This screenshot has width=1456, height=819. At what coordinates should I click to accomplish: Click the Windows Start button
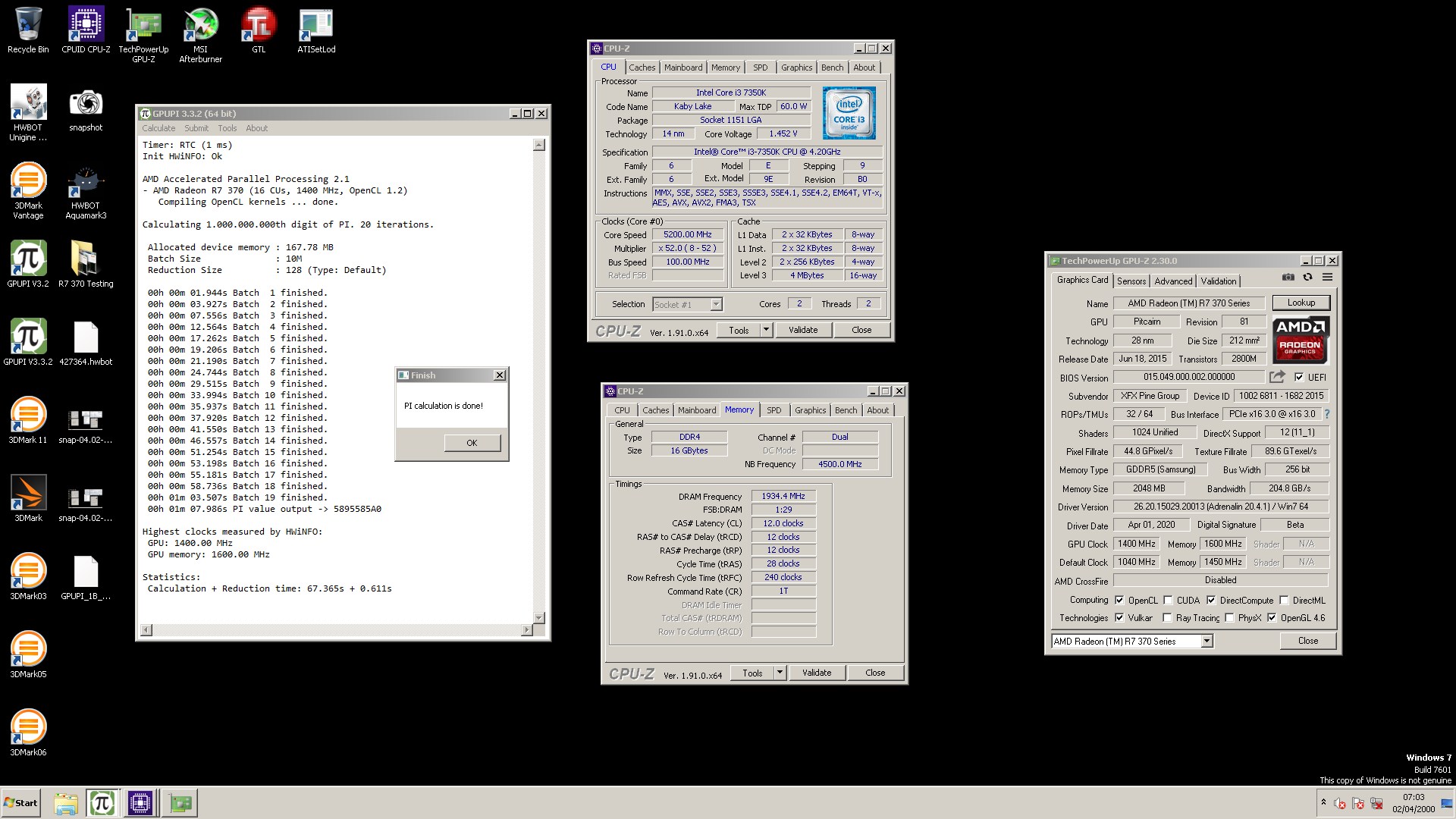[20, 803]
